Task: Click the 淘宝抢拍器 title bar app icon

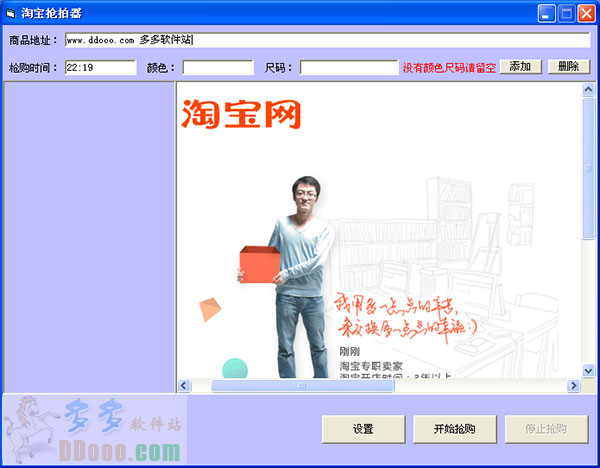Action: pos(11,14)
